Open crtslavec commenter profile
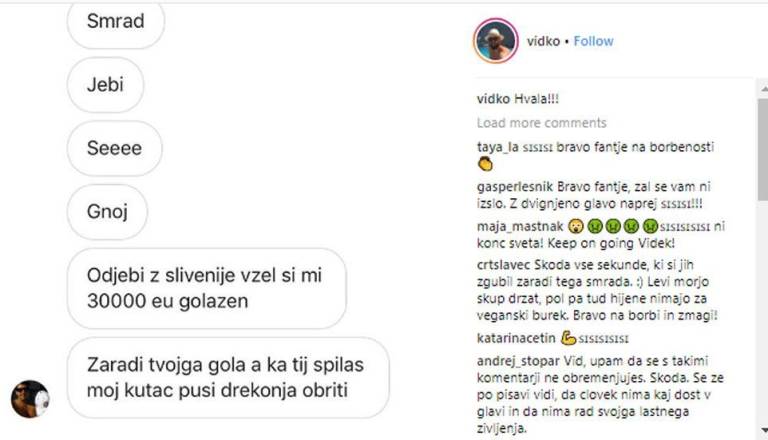The height and width of the screenshot is (440, 768). pyautogui.click(x=503, y=265)
